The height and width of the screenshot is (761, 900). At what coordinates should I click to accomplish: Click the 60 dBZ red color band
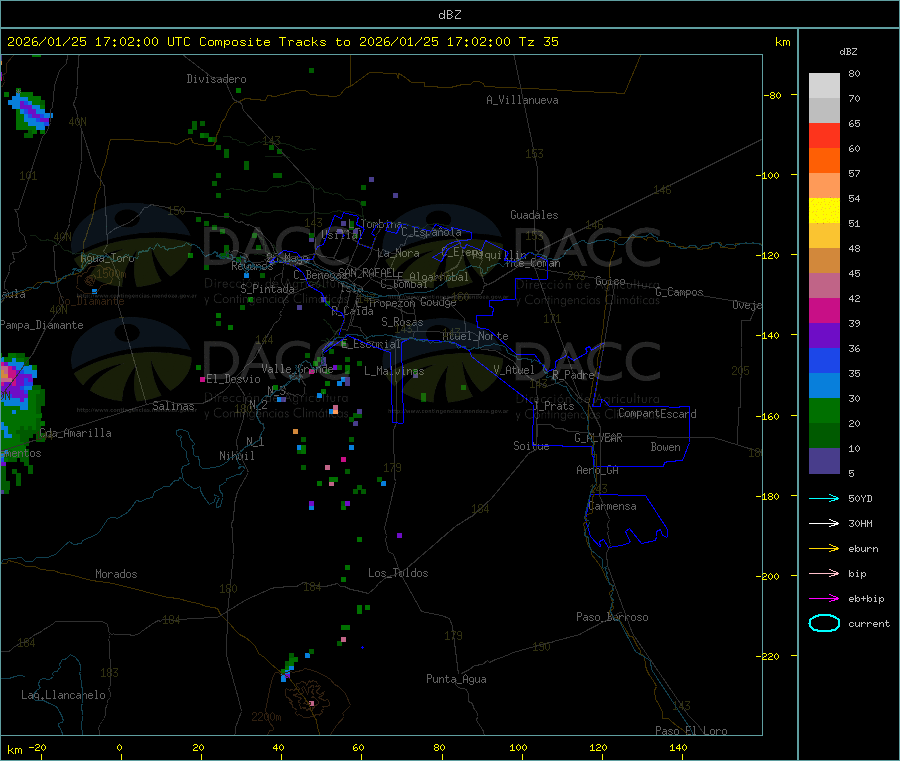(824, 135)
